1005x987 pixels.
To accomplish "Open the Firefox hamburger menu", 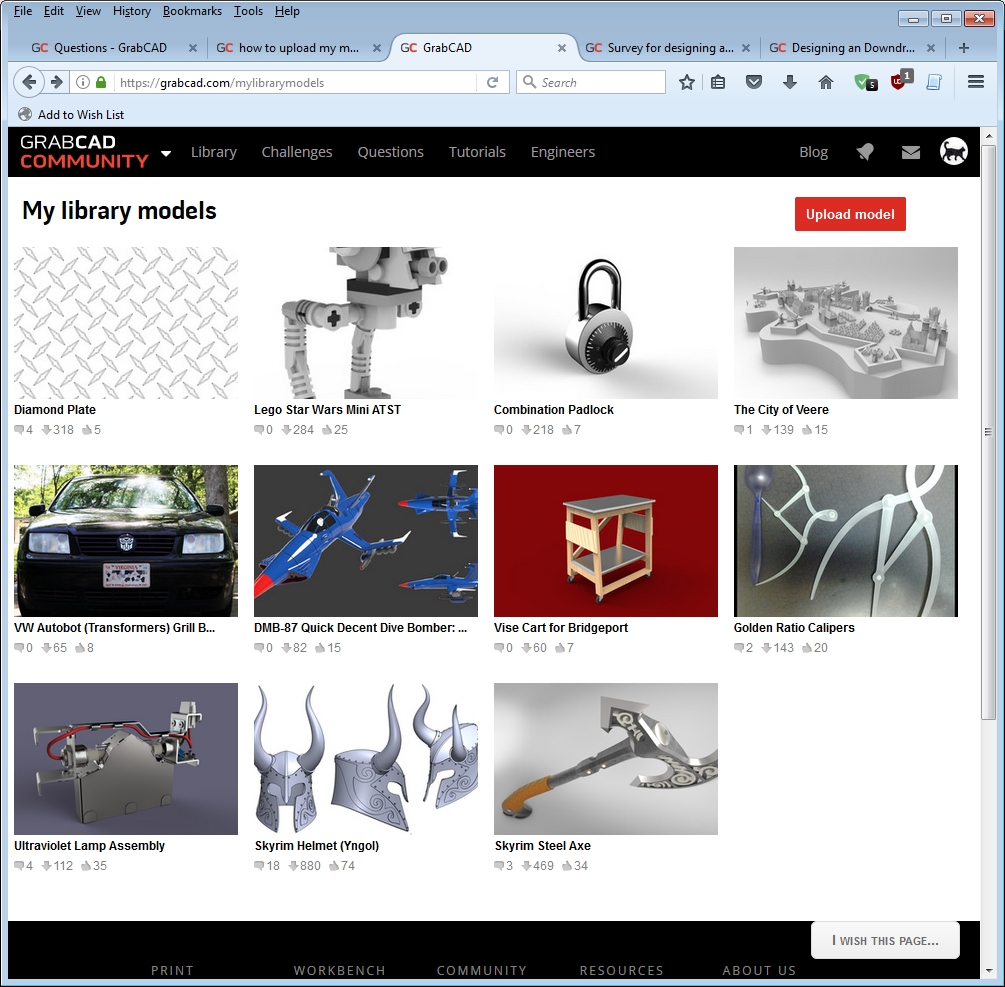I will [976, 82].
